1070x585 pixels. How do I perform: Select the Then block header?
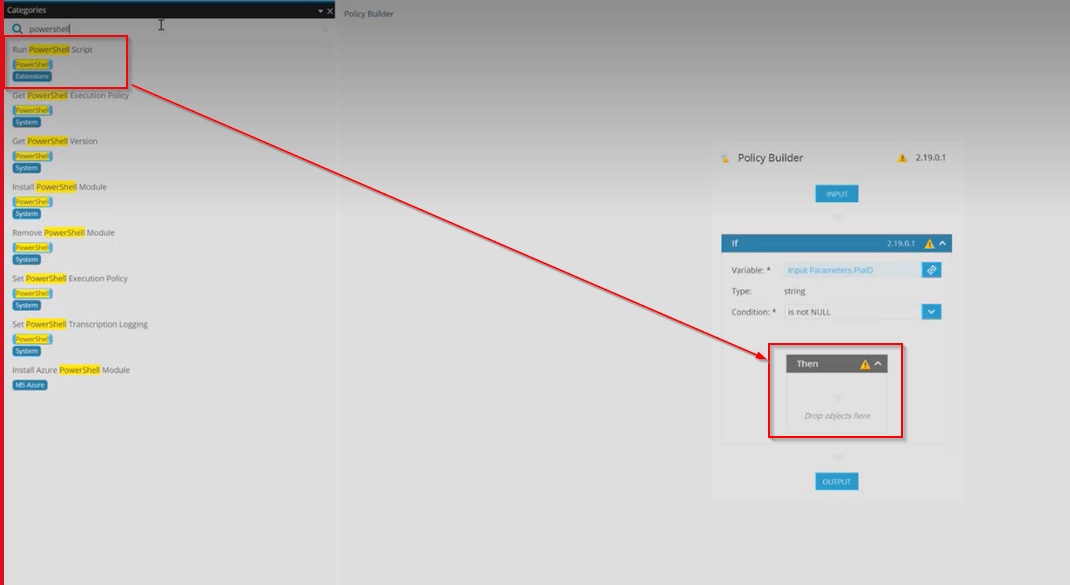(x=837, y=364)
